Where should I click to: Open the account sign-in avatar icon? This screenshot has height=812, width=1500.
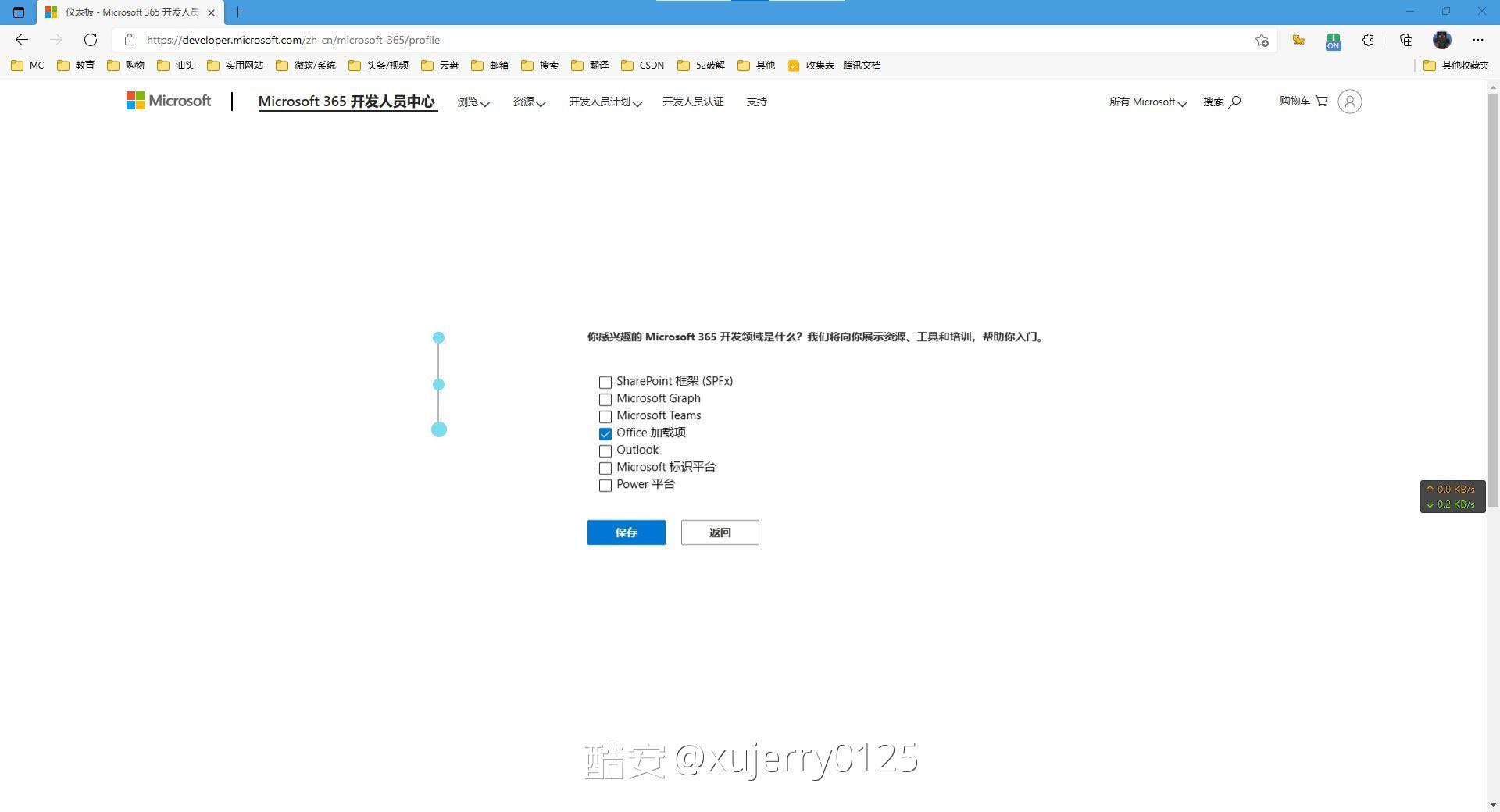click(x=1349, y=101)
